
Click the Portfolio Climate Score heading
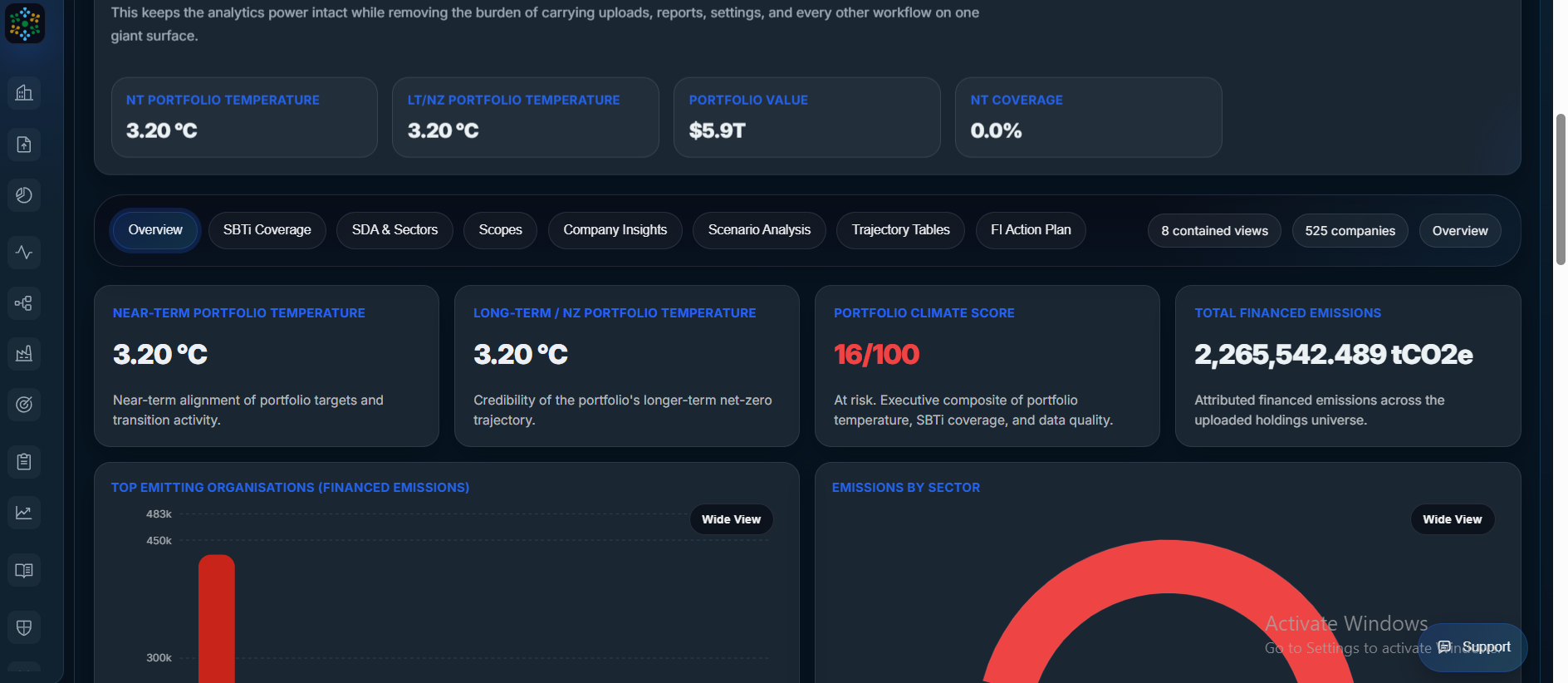[x=924, y=313]
